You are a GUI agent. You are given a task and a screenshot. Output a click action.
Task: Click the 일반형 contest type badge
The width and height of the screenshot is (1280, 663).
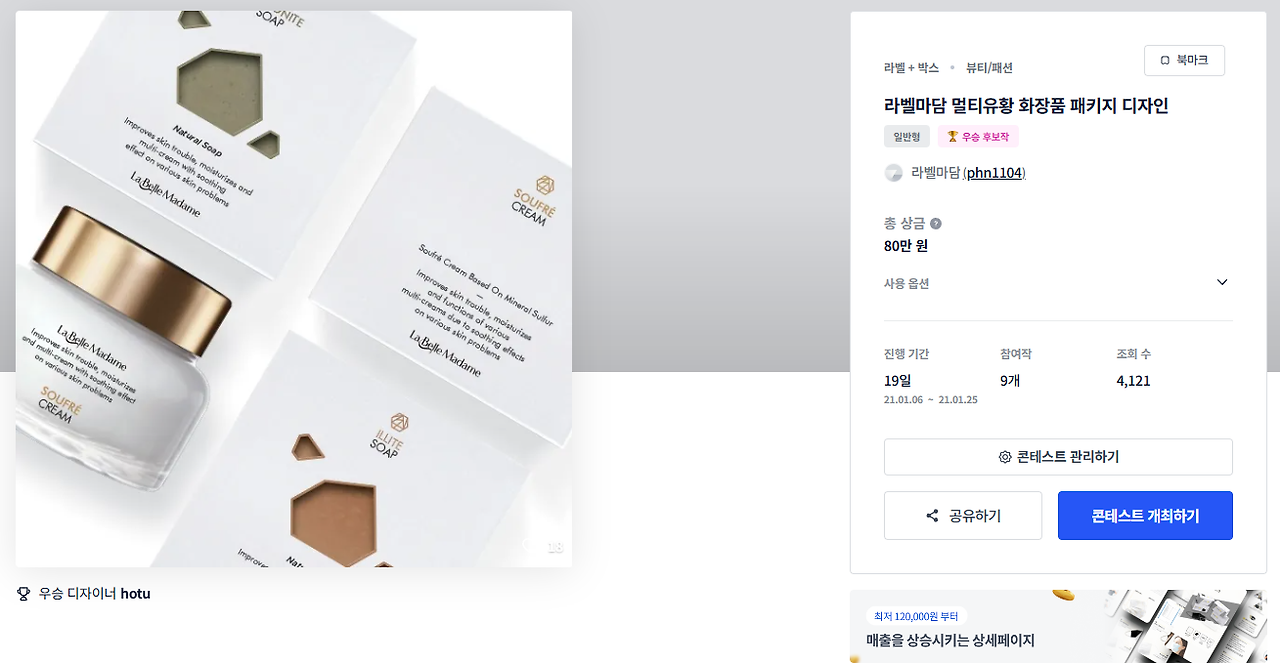click(x=907, y=137)
